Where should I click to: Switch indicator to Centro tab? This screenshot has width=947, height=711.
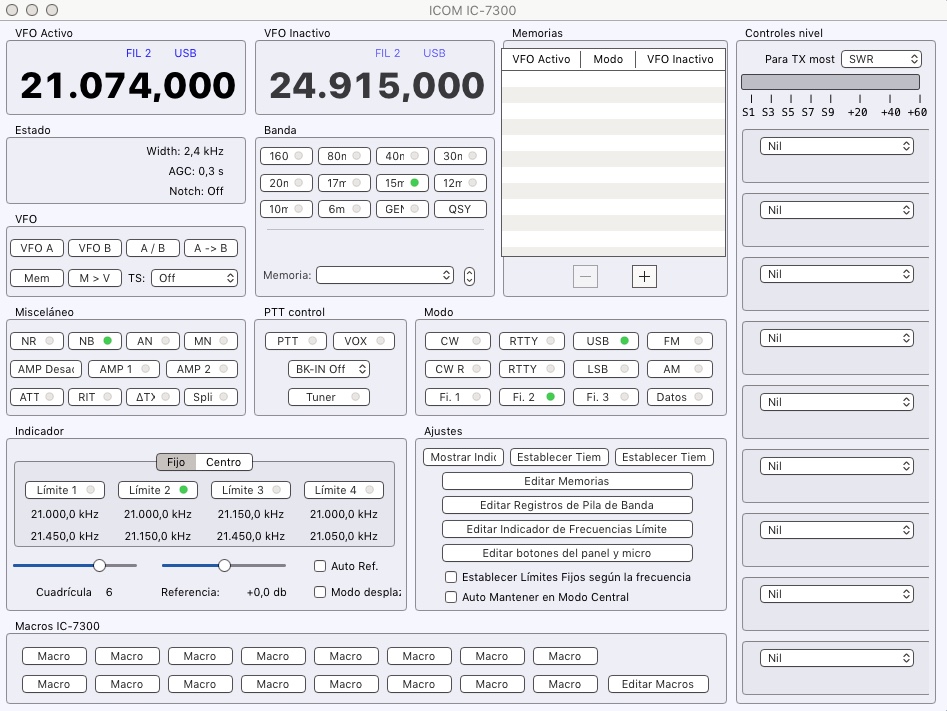[223, 462]
